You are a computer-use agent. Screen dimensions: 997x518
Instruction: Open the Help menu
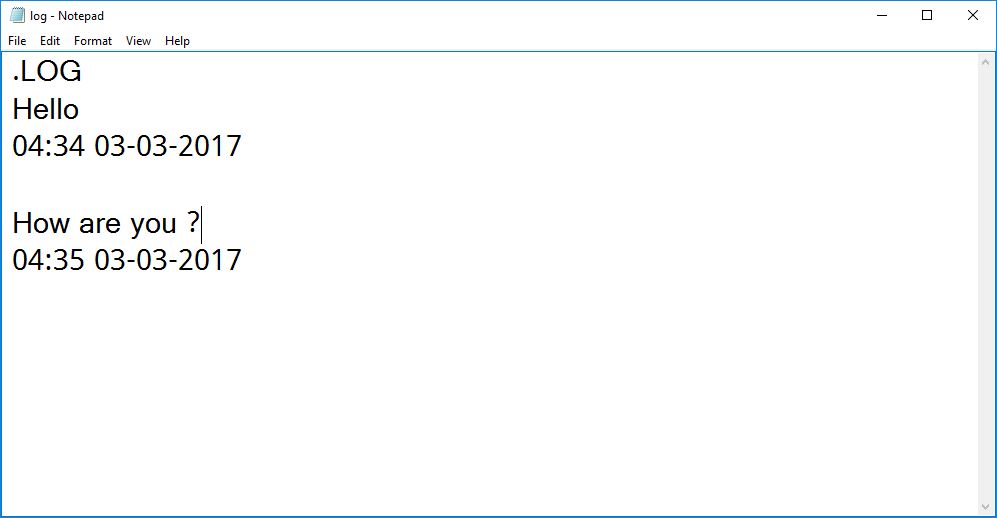(177, 41)
